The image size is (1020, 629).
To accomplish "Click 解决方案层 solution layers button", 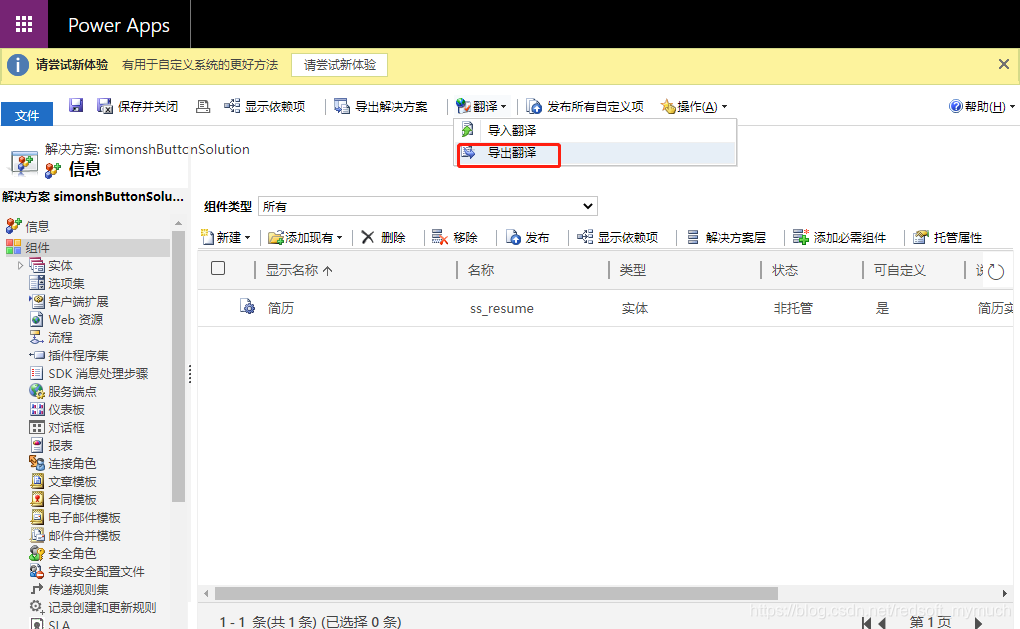I will [727, 237].
